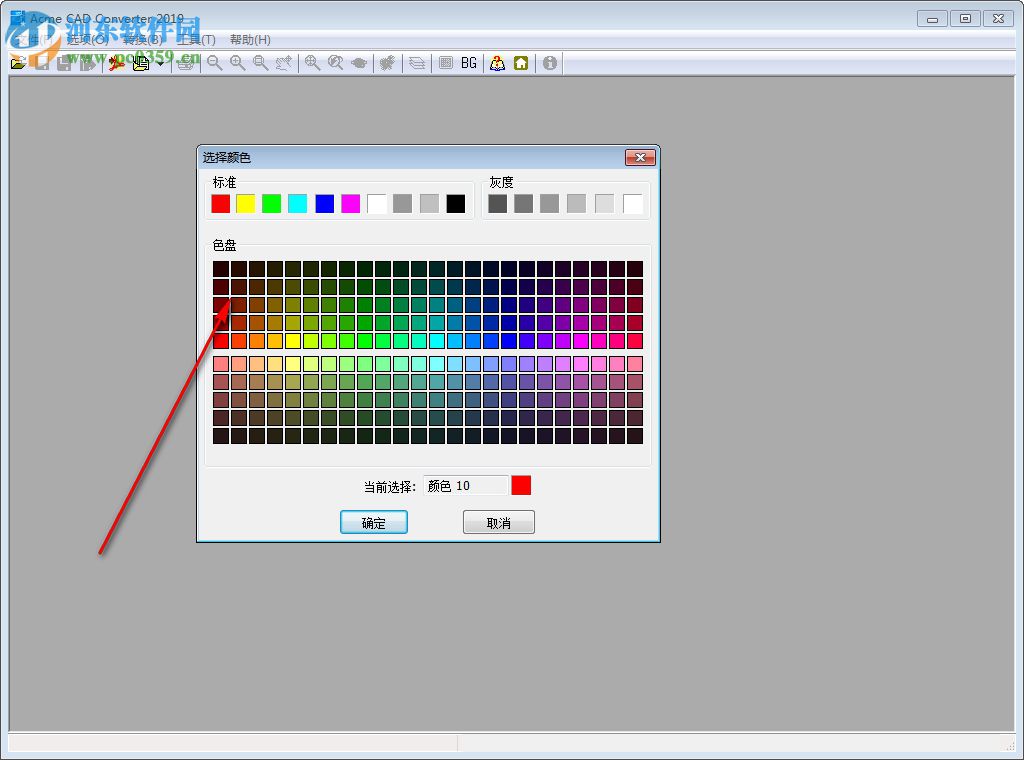This screenshot has width=1024, height=760.
Task: Click the 取消 button to cancel
Action: point(498,521)
